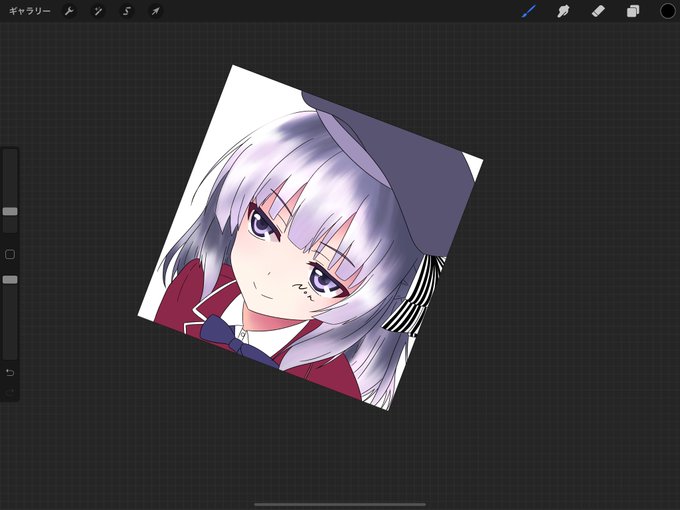Tap the square modify button in sidebar
This screenshot has width=680, height=510.
(10, 255)
